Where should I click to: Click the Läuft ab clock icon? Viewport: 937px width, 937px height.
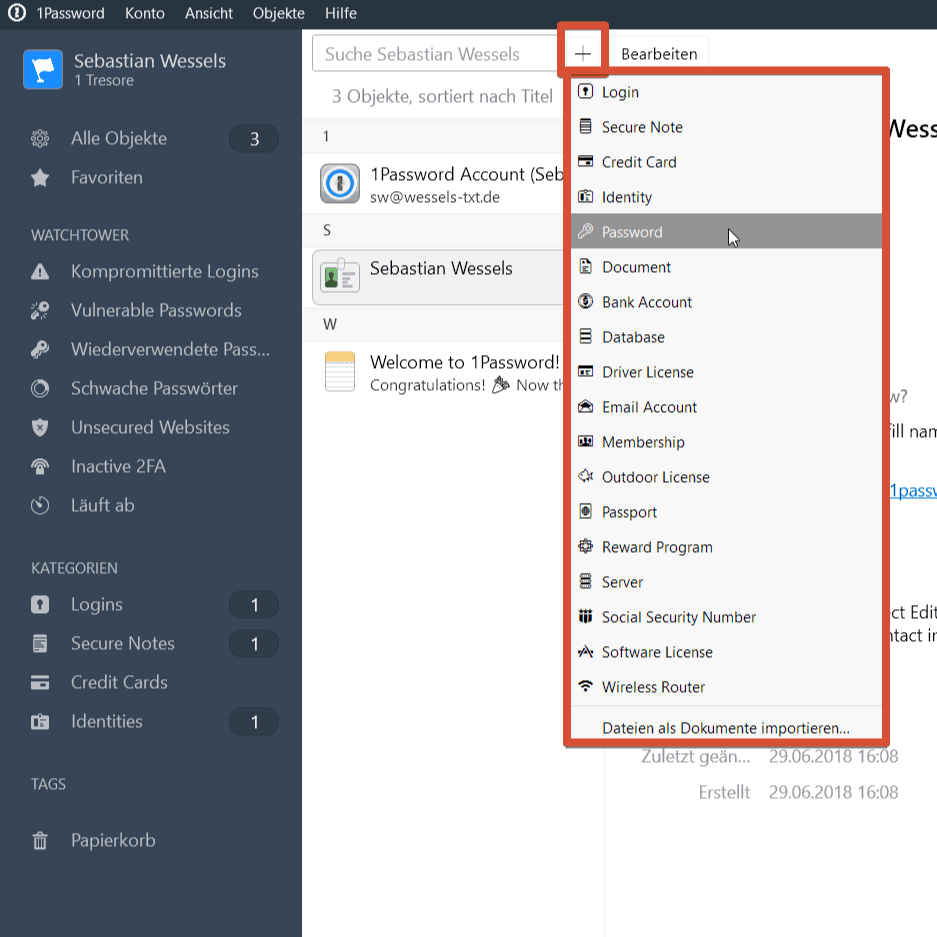[x=40, y=506]
